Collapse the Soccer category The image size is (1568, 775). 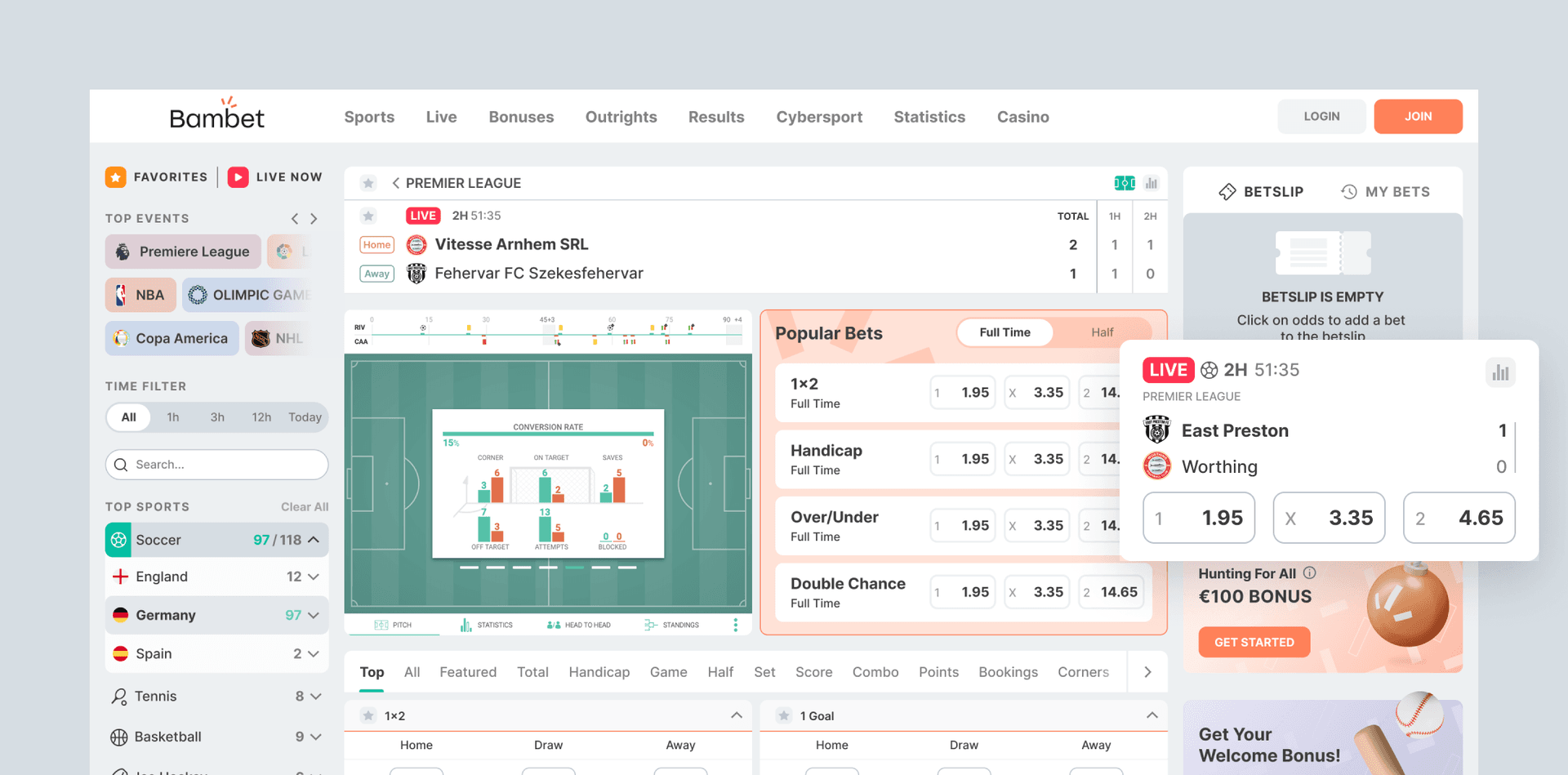(x=314, y=540)
